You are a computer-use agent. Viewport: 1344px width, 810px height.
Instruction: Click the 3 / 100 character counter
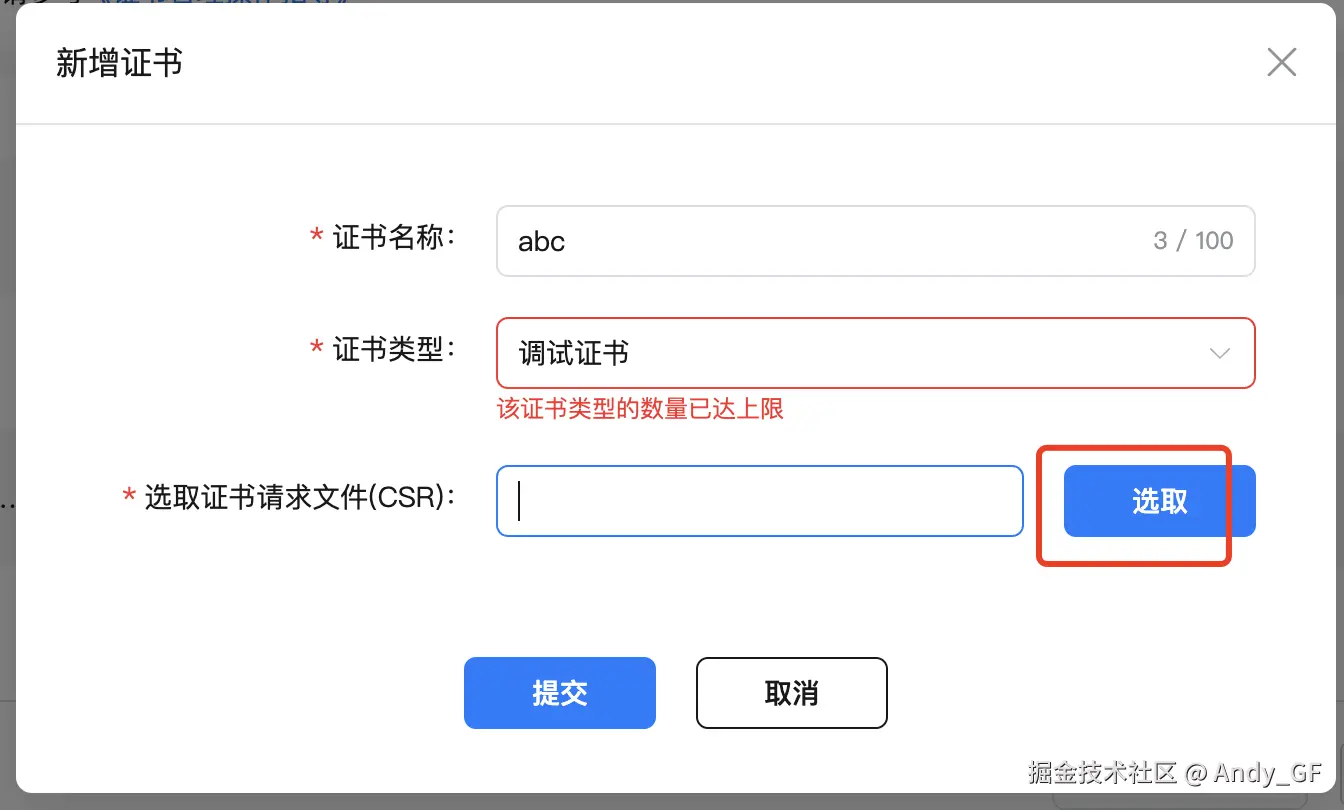[x=1192, y=241]
